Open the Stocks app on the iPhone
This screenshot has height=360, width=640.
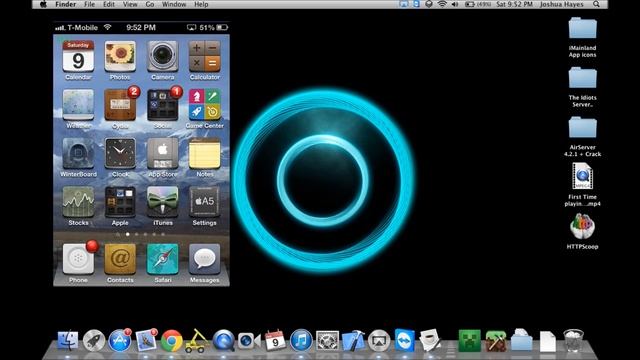pos(78,203)
